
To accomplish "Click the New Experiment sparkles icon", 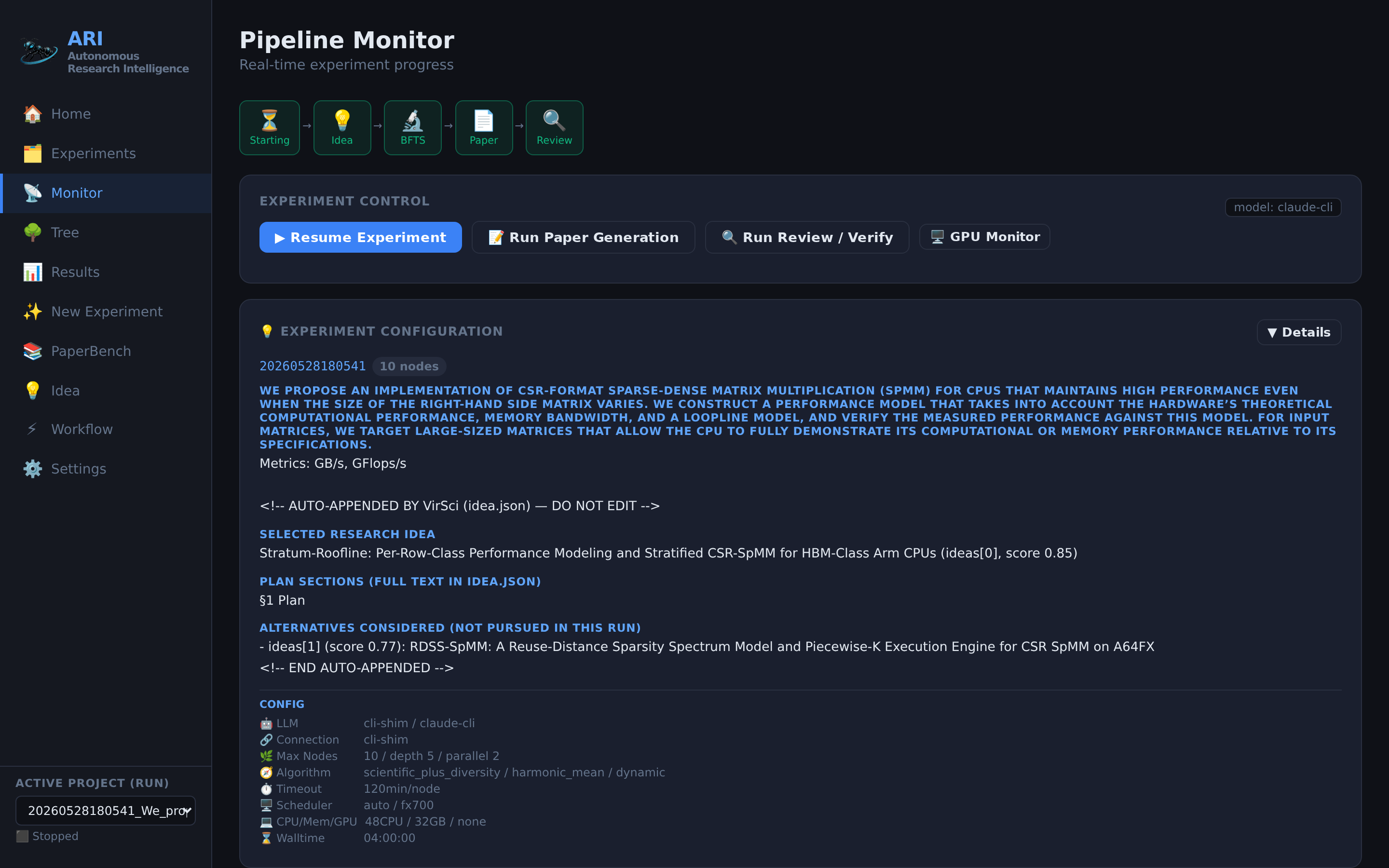I will pos(33,312).
